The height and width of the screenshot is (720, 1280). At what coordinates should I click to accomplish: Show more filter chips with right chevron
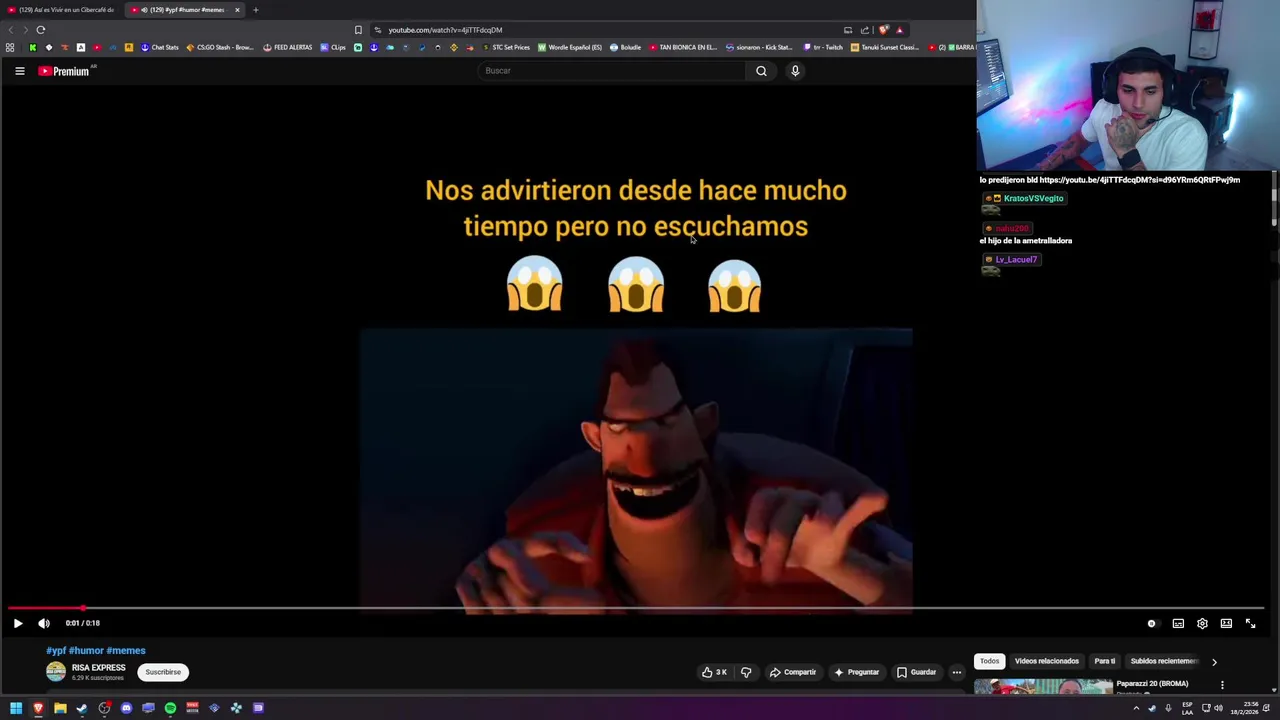1214,662
